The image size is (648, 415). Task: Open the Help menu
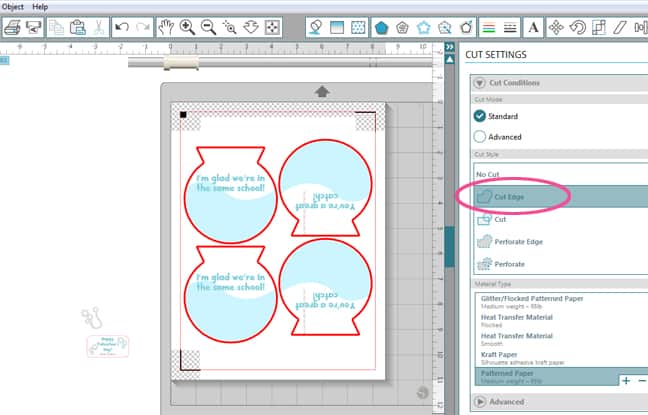40,6
